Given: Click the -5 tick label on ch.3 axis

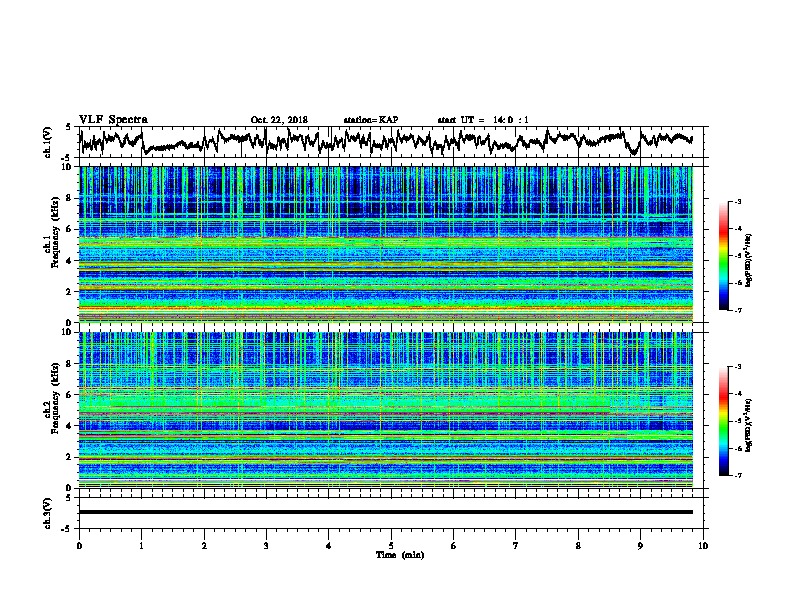Looking at the screenshot, I should coord(67,529).
